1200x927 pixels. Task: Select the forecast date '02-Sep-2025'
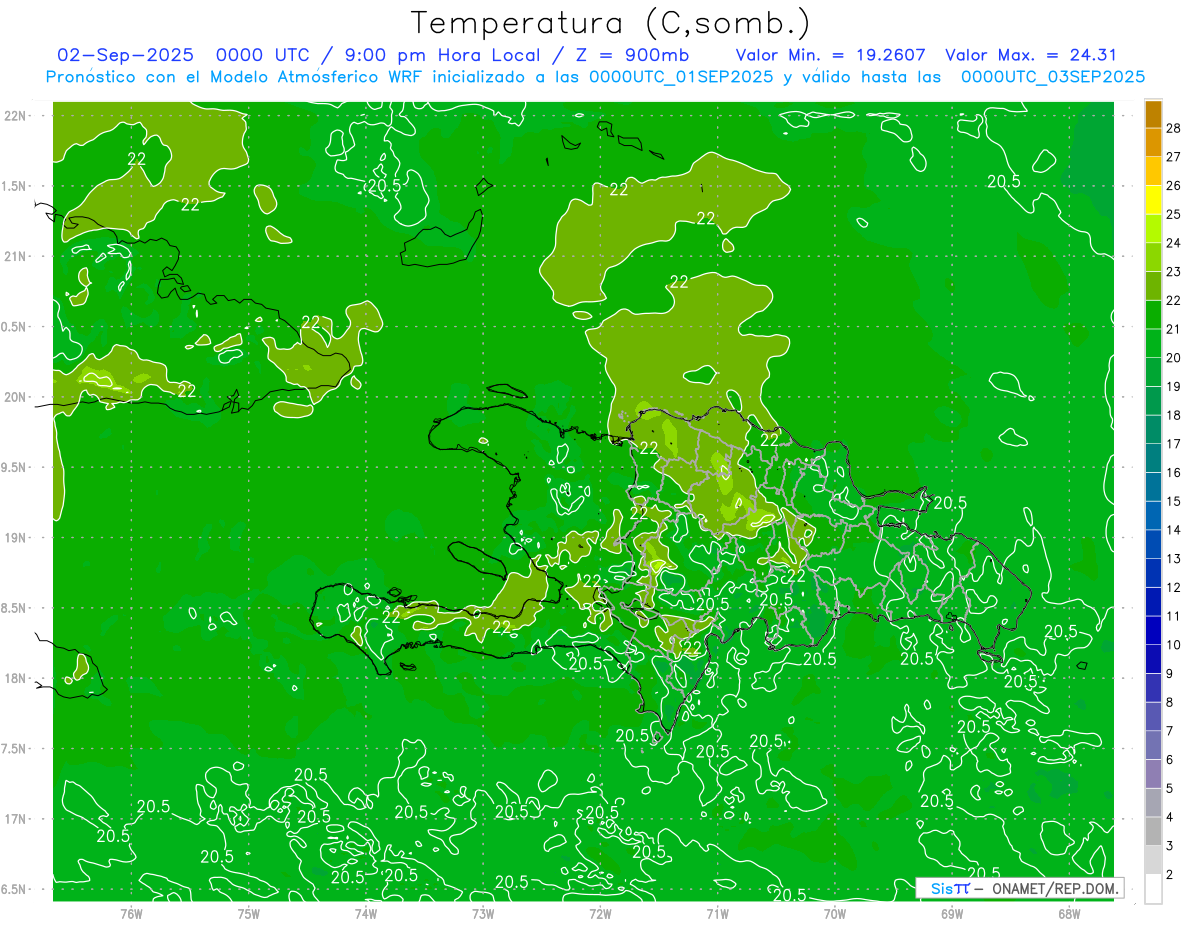[125, 55]
